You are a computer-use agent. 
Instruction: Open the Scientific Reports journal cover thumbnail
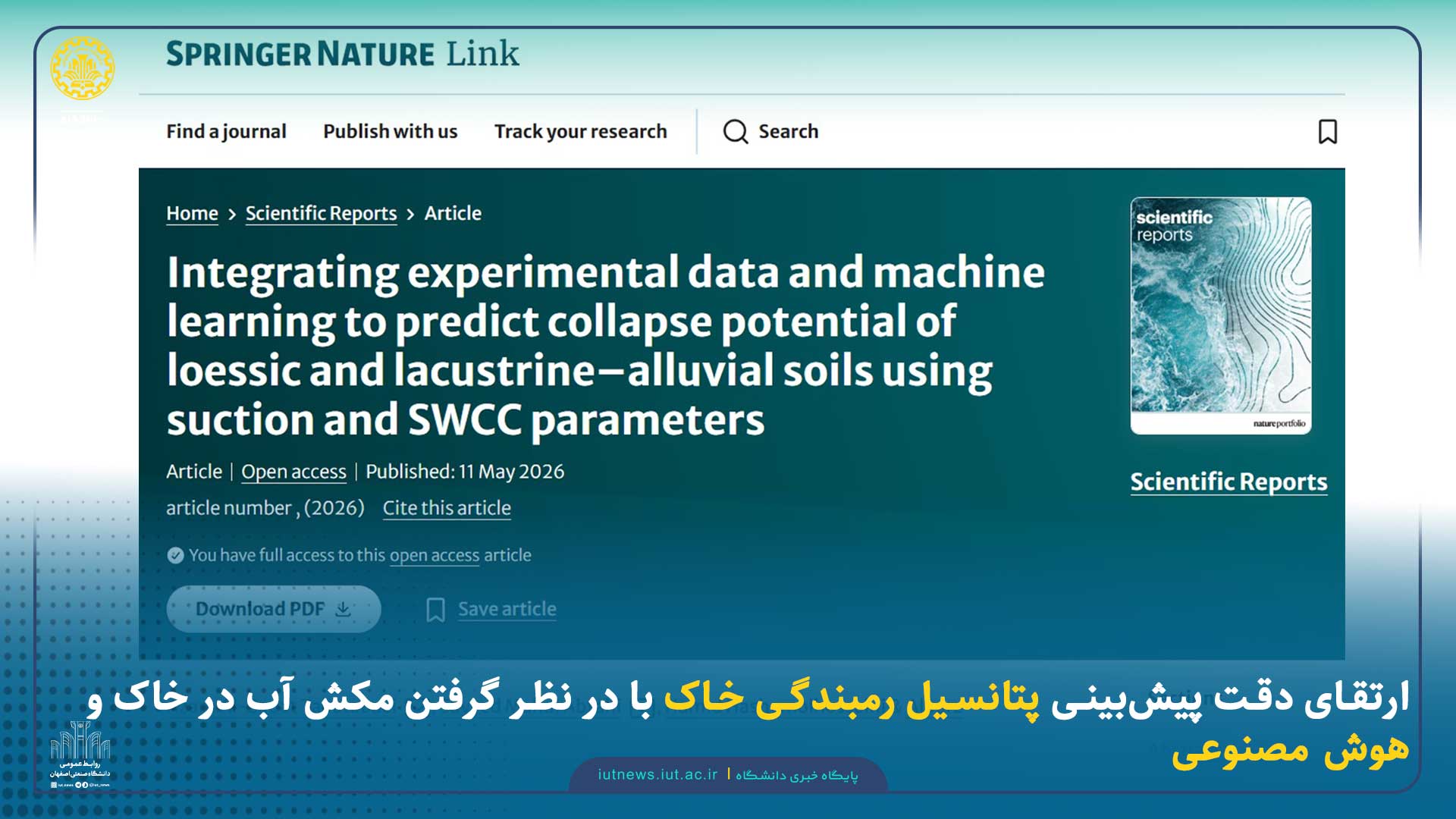[1221, 315]
